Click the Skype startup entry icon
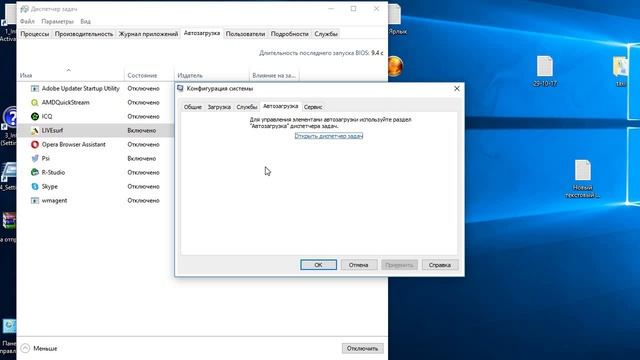Viewport: 640px width, 360px height. coord(35,187)
